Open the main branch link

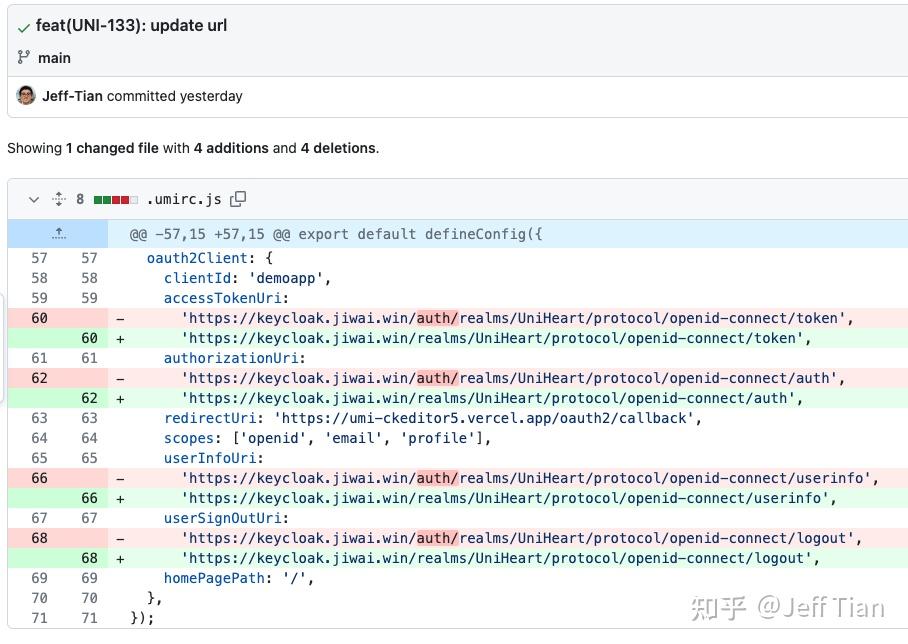point(54,58)
